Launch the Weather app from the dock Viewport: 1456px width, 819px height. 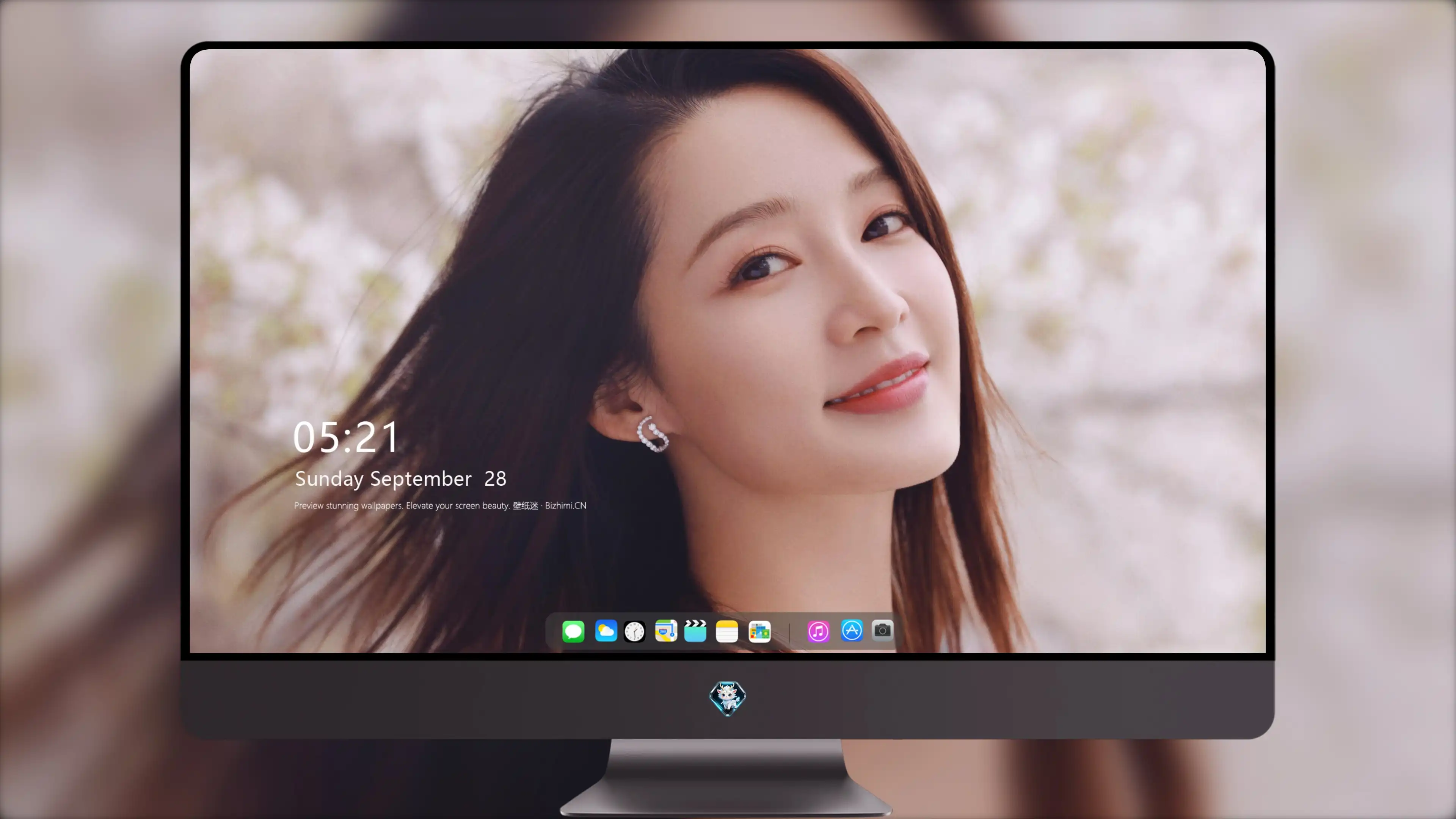(x=606, y=631)
